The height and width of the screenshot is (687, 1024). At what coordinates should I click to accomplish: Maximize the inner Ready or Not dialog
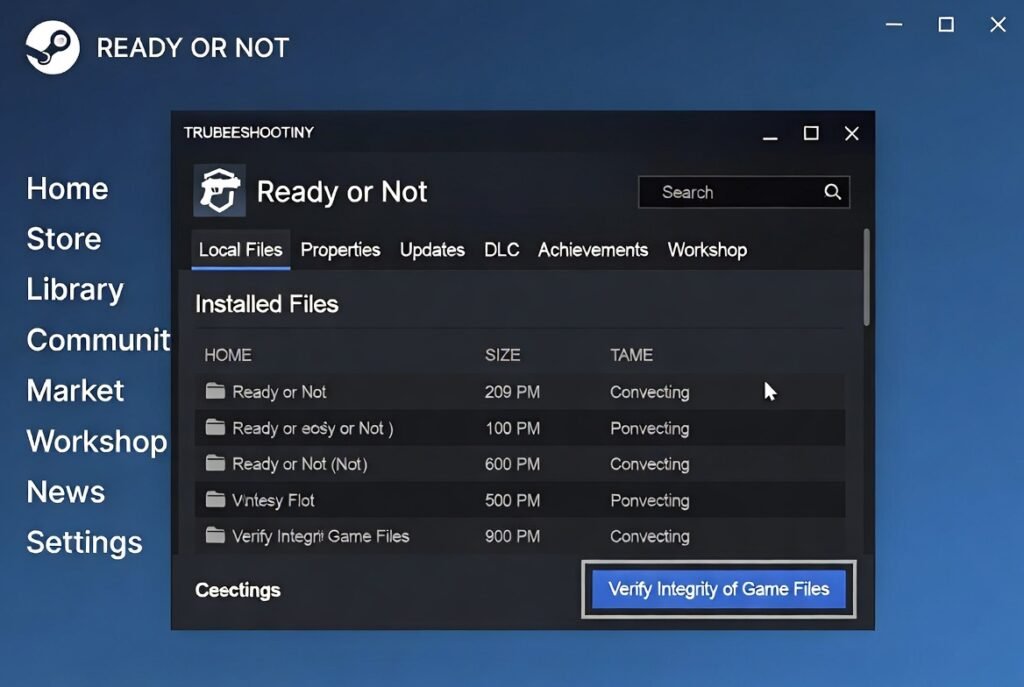pyautogui.click(x=811, y=133)
